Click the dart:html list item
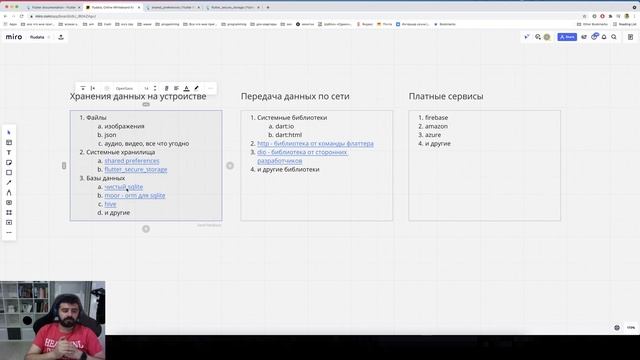The image size is (640, 360). tap(289, 135)
